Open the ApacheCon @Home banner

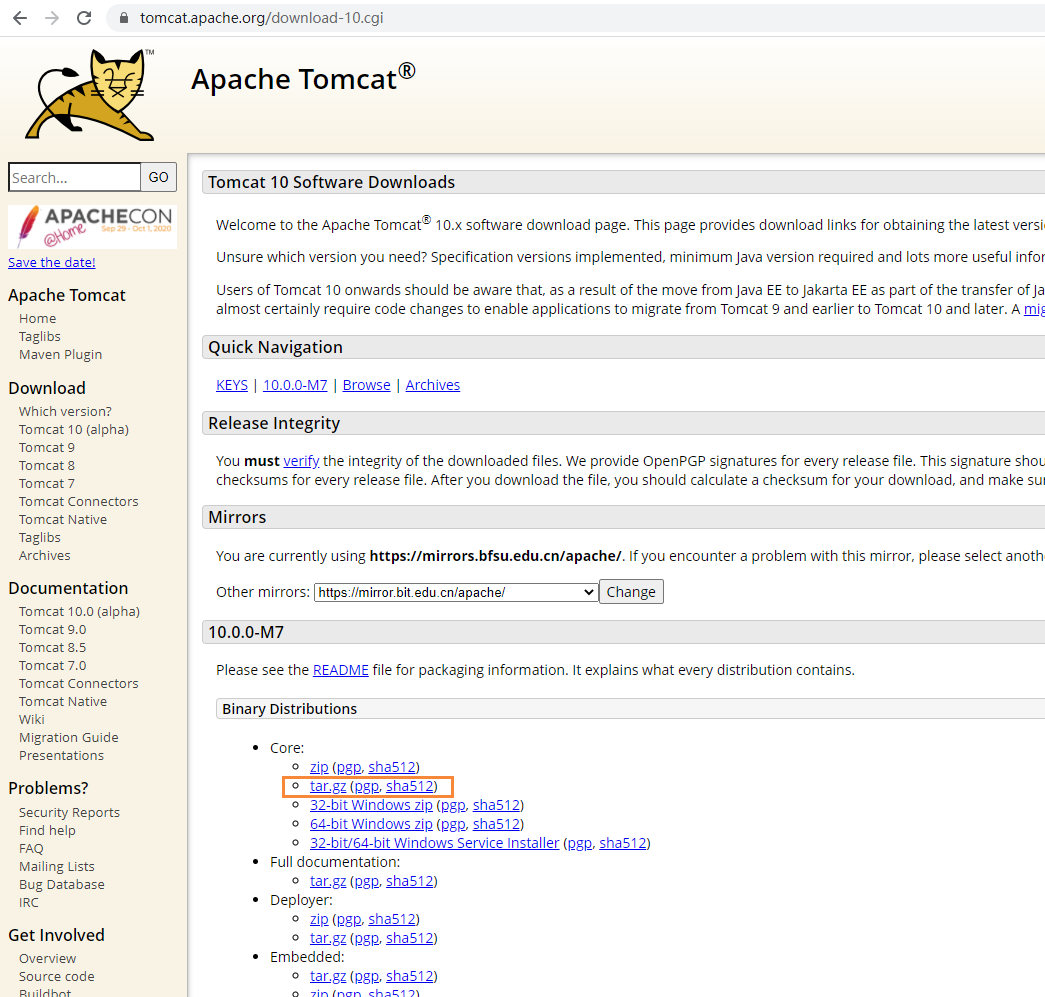click(93, 227)
